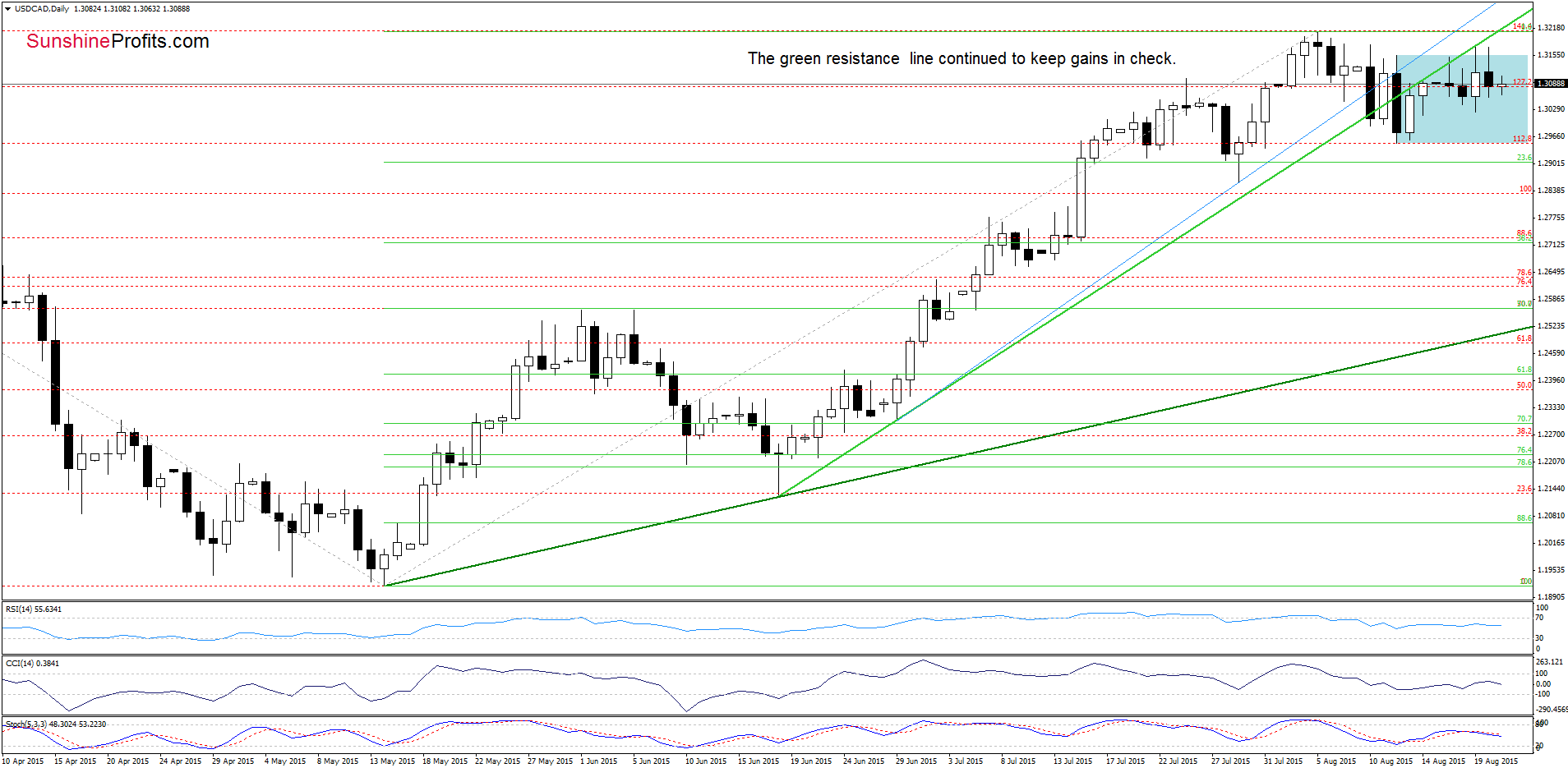Viewport: 1568px width, 768px height.
Task: Click the 1.29015 price axis label
Action: [1551, 163]
